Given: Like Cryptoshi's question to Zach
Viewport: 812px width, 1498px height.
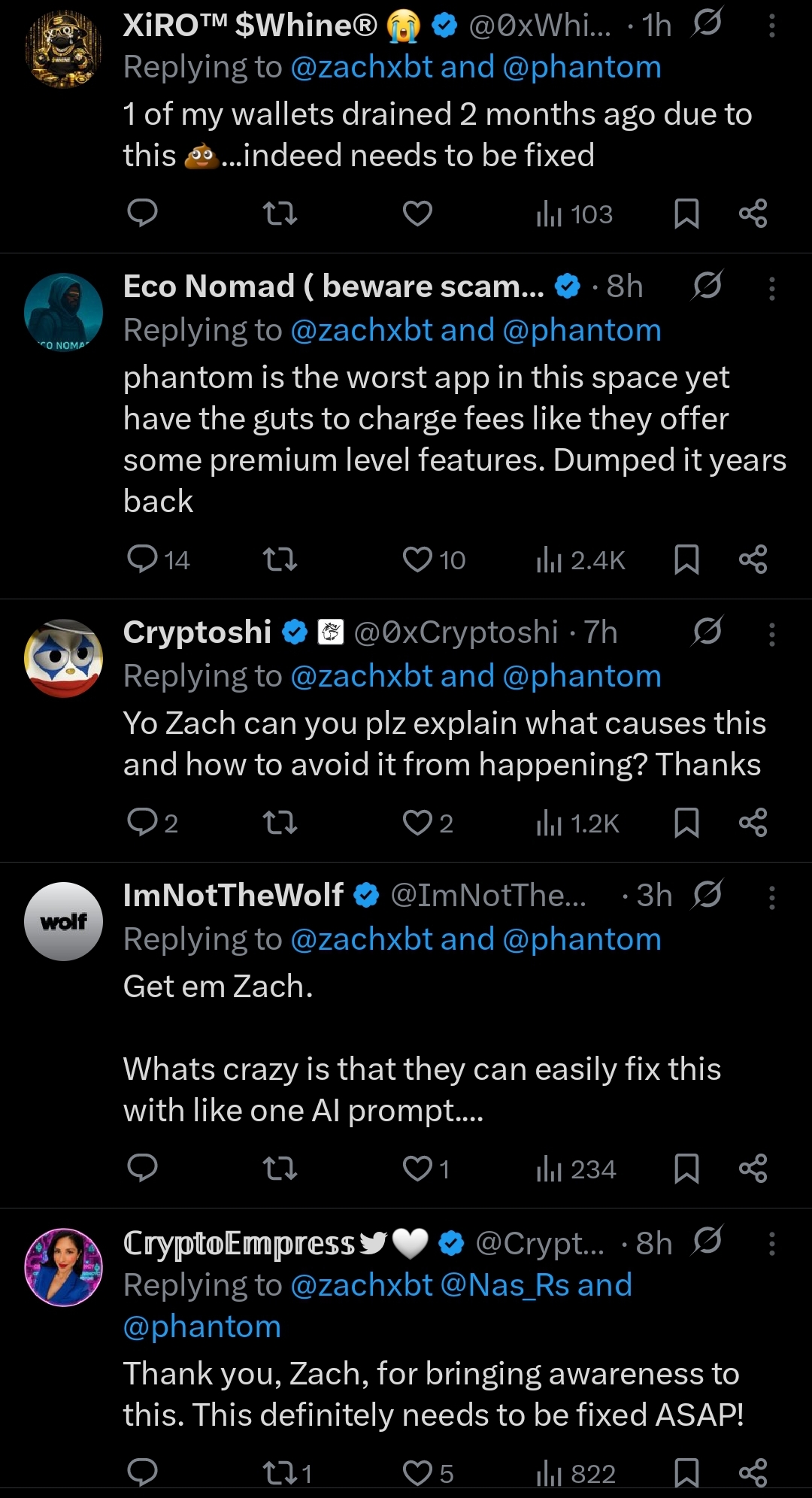Looking at the screenshot, I should (x=417, y=823).
